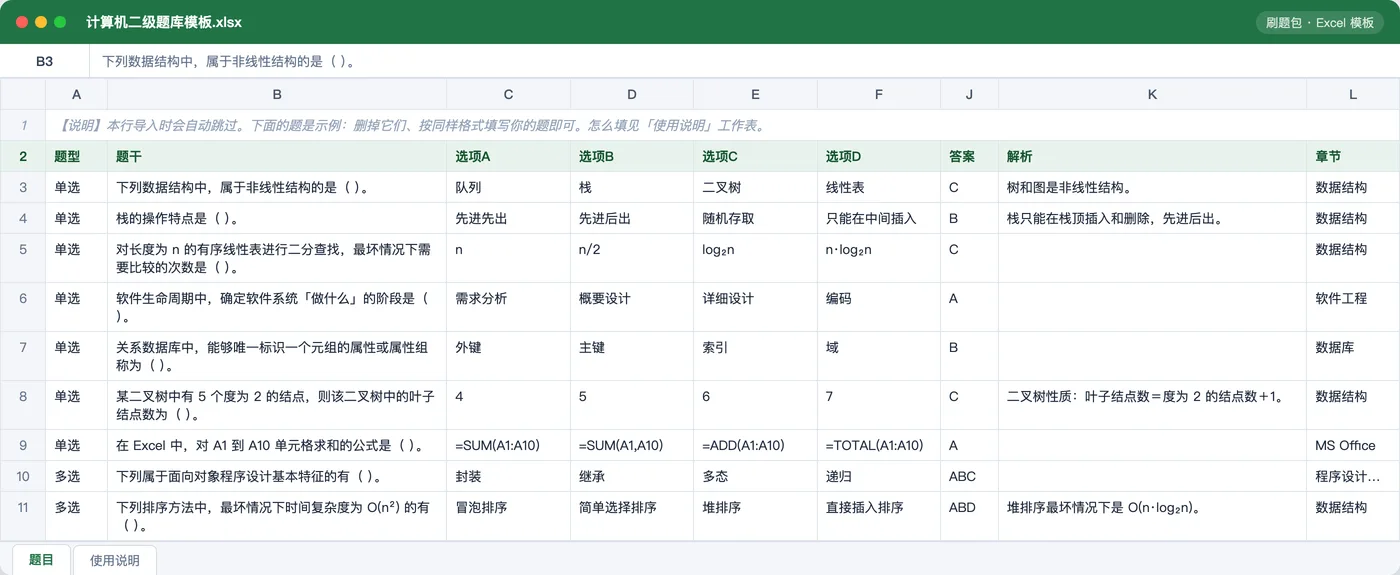This screenshot has width=1400, height=575.
Task: Switch to the 题目 sheet tab
Action: coord(41,559)
